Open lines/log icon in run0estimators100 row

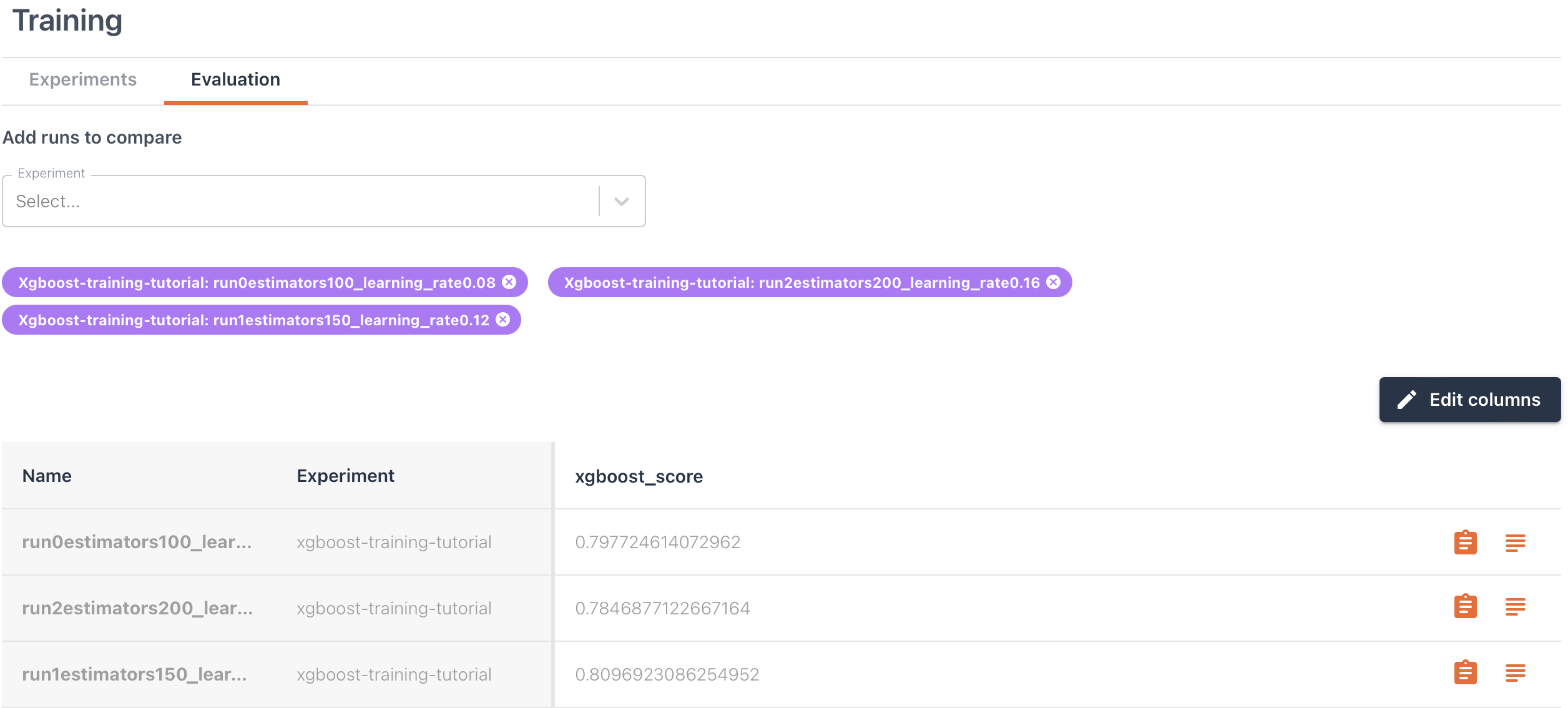(x=1515, y=543)
